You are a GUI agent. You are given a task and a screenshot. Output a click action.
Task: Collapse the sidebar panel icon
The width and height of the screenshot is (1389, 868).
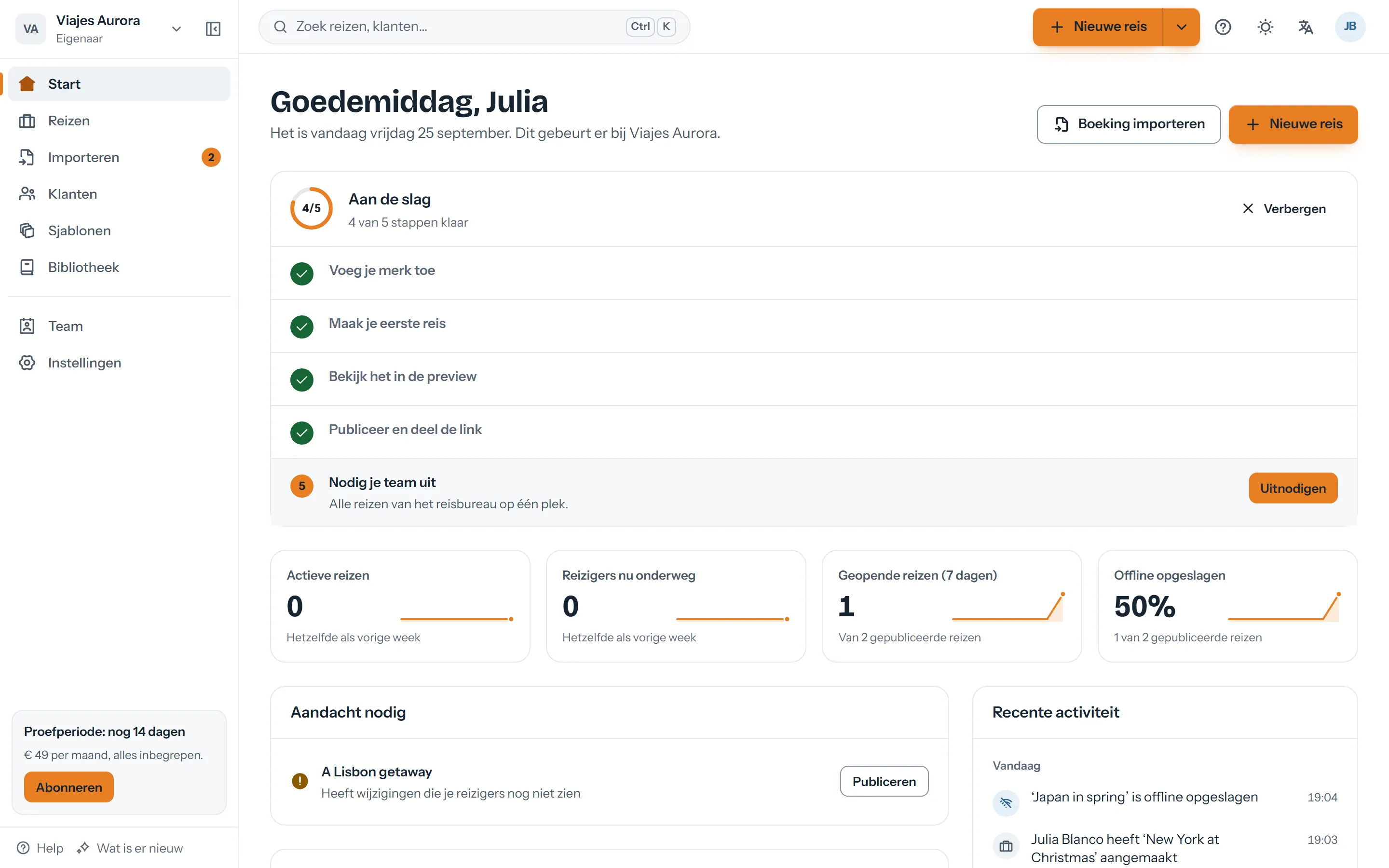[x=213, y=28]
